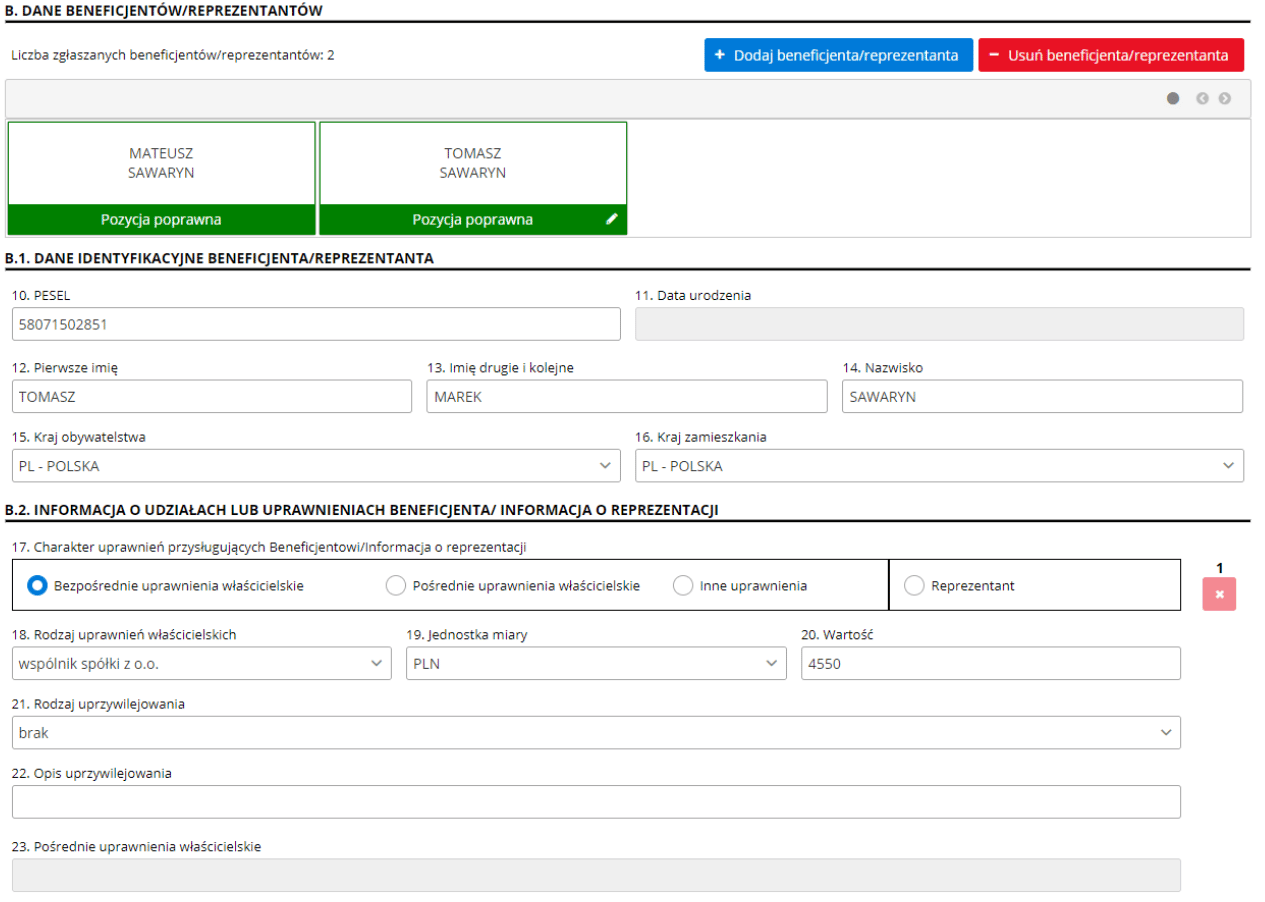Open the Rodzaj uprawnień właścicielskich selector

(x=378, y=663)
